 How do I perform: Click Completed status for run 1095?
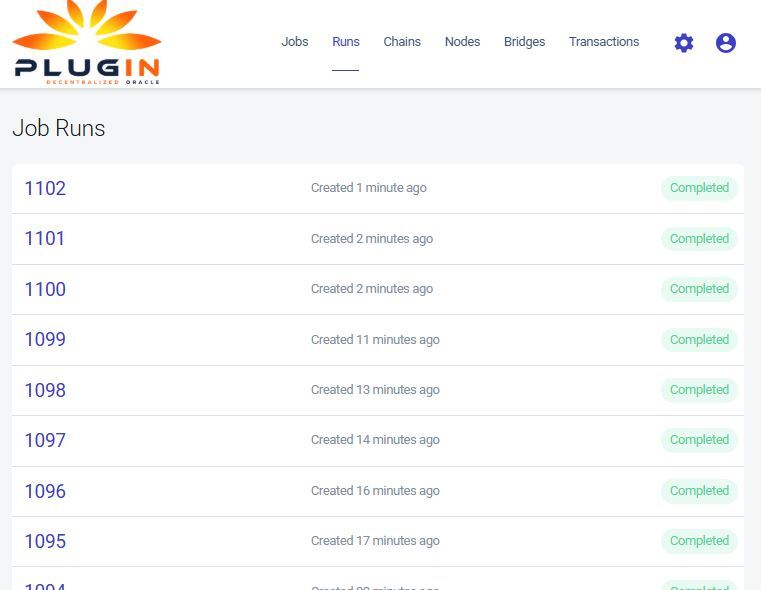tap(699, 541)
